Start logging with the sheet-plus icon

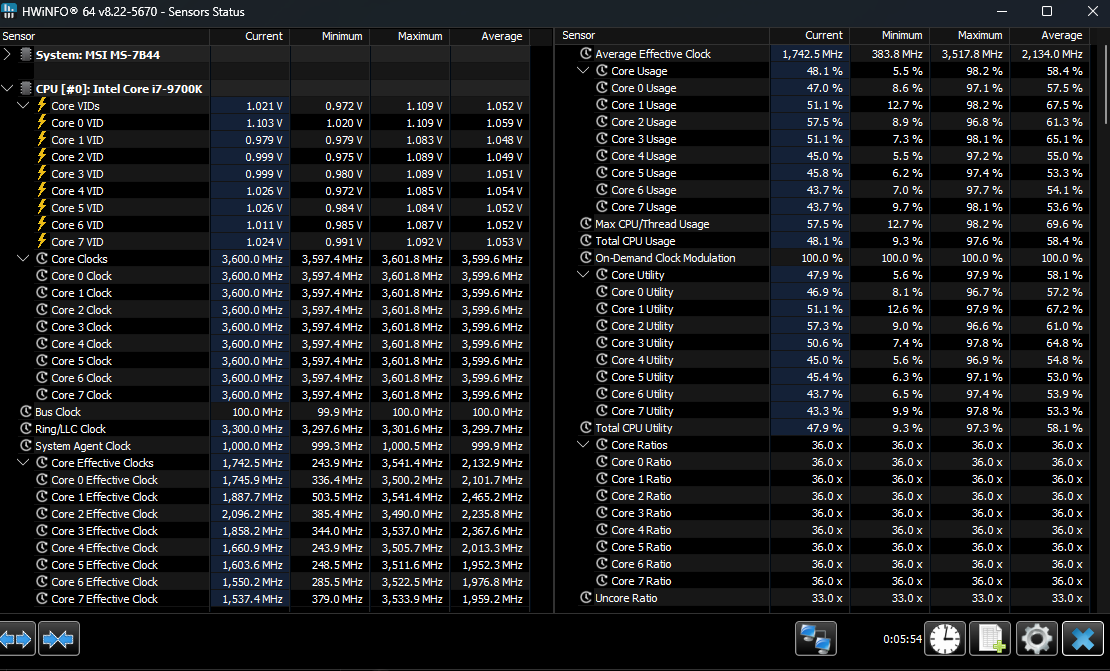coord(990,639)
